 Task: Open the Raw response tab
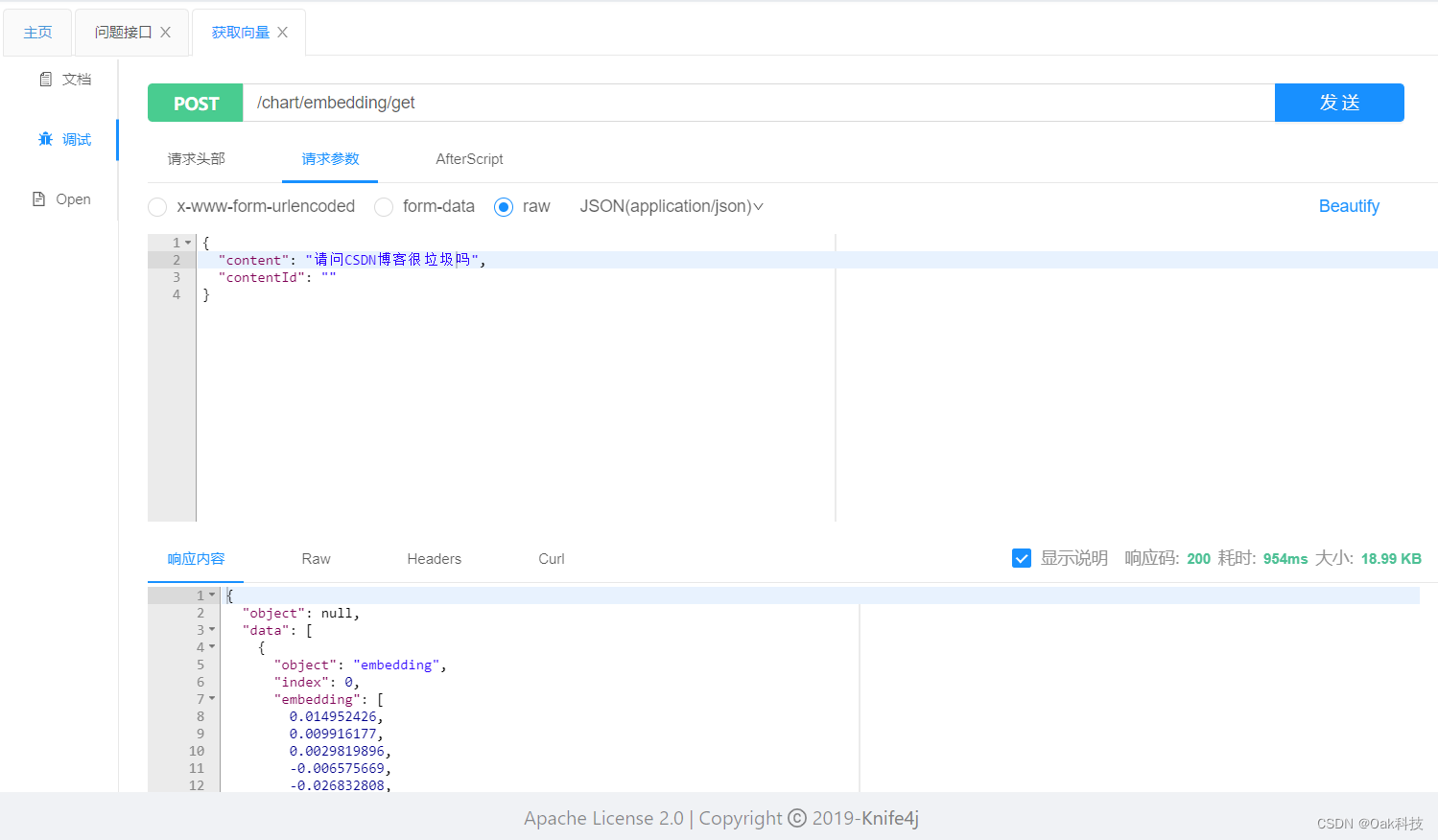[x=316, y=559]
